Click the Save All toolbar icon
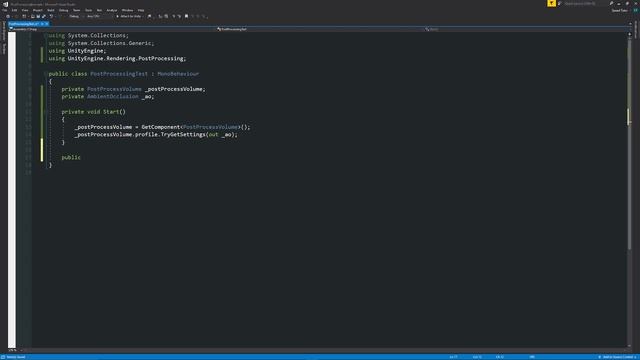Screen dimensions: 640x360 coord(44,16)
